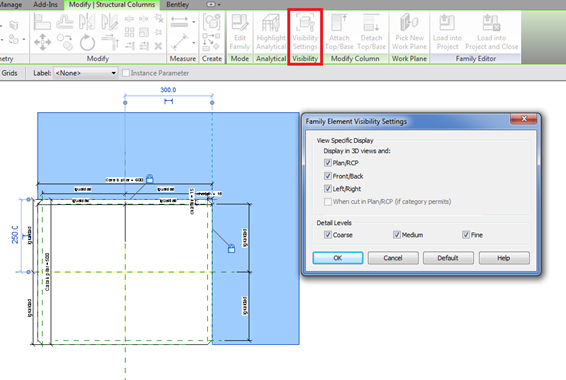Toggle the Front/Back checkbox
The height and width of the screenshot is (380, 566).
click(328, 176)
